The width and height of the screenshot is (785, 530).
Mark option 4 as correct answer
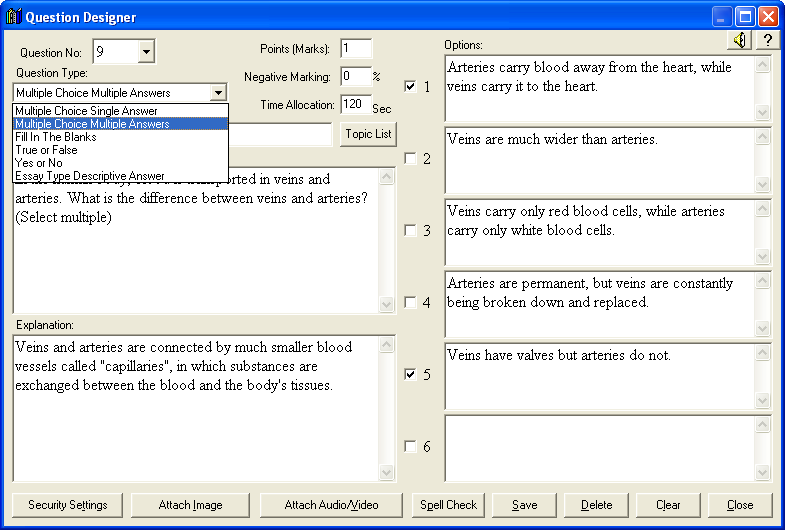tap(410, 302)
